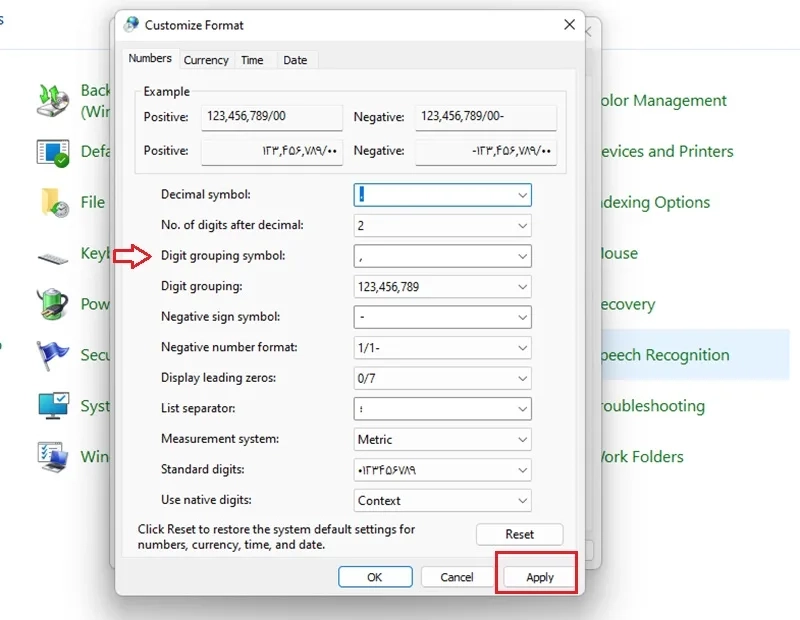
Task: Switch to the Date tab
Action: [x=295, y=60]
